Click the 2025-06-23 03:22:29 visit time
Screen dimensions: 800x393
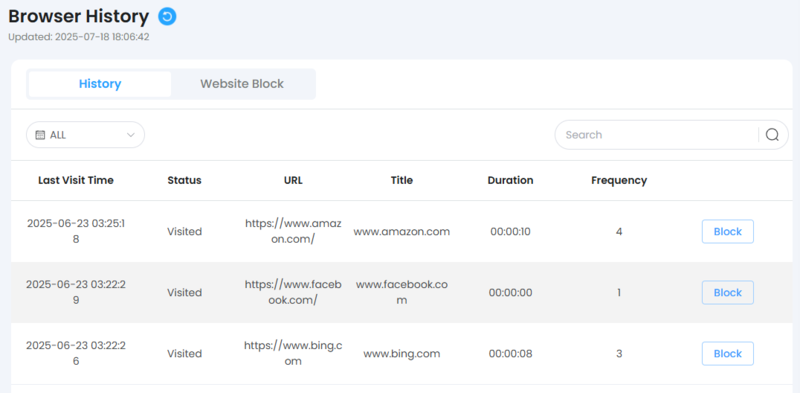pyautogui.click(x=76, y=292)
